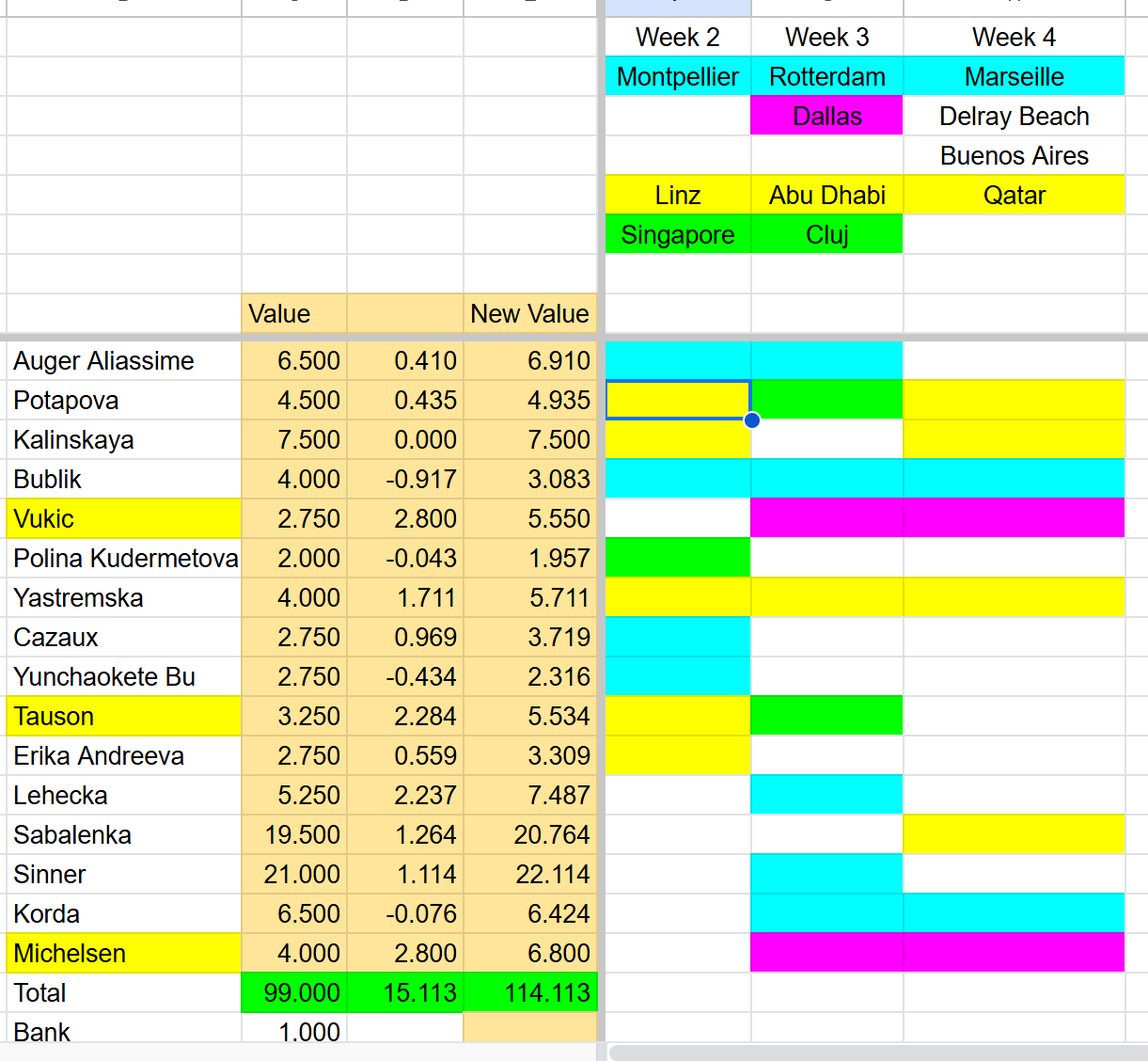
Task: Click the horizontal scrollbar at bottom
Action: [878, 1053]
